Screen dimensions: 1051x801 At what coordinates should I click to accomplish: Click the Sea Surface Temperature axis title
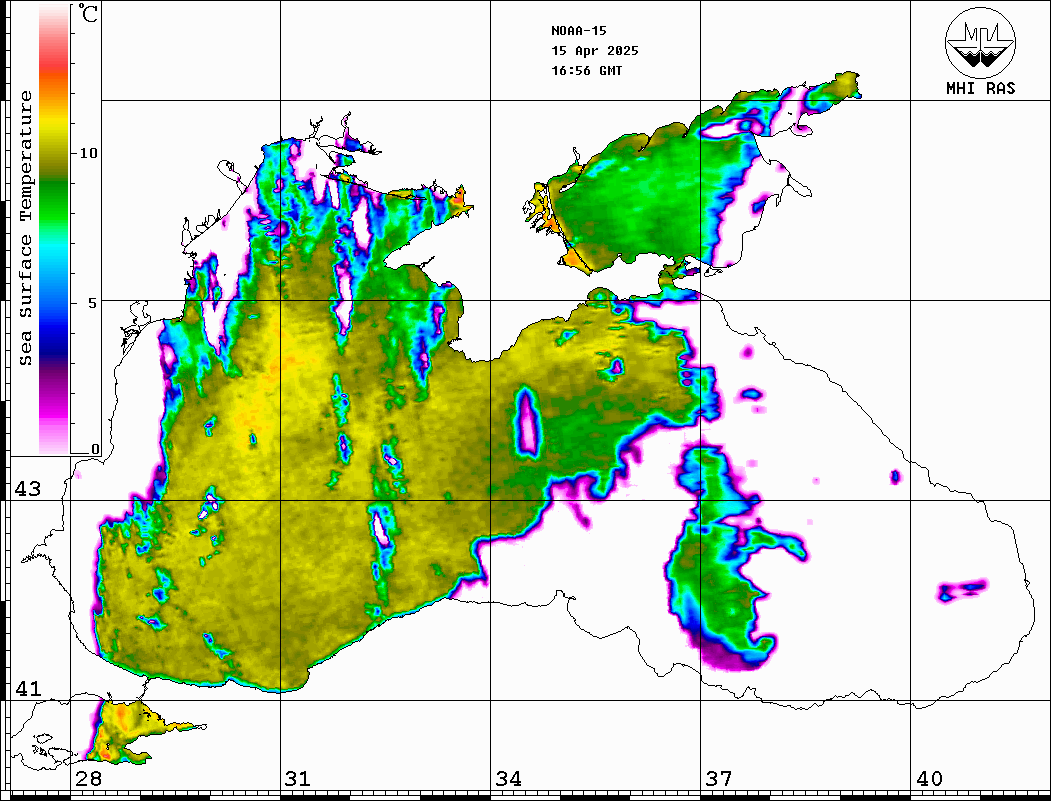tap(26, 229)
